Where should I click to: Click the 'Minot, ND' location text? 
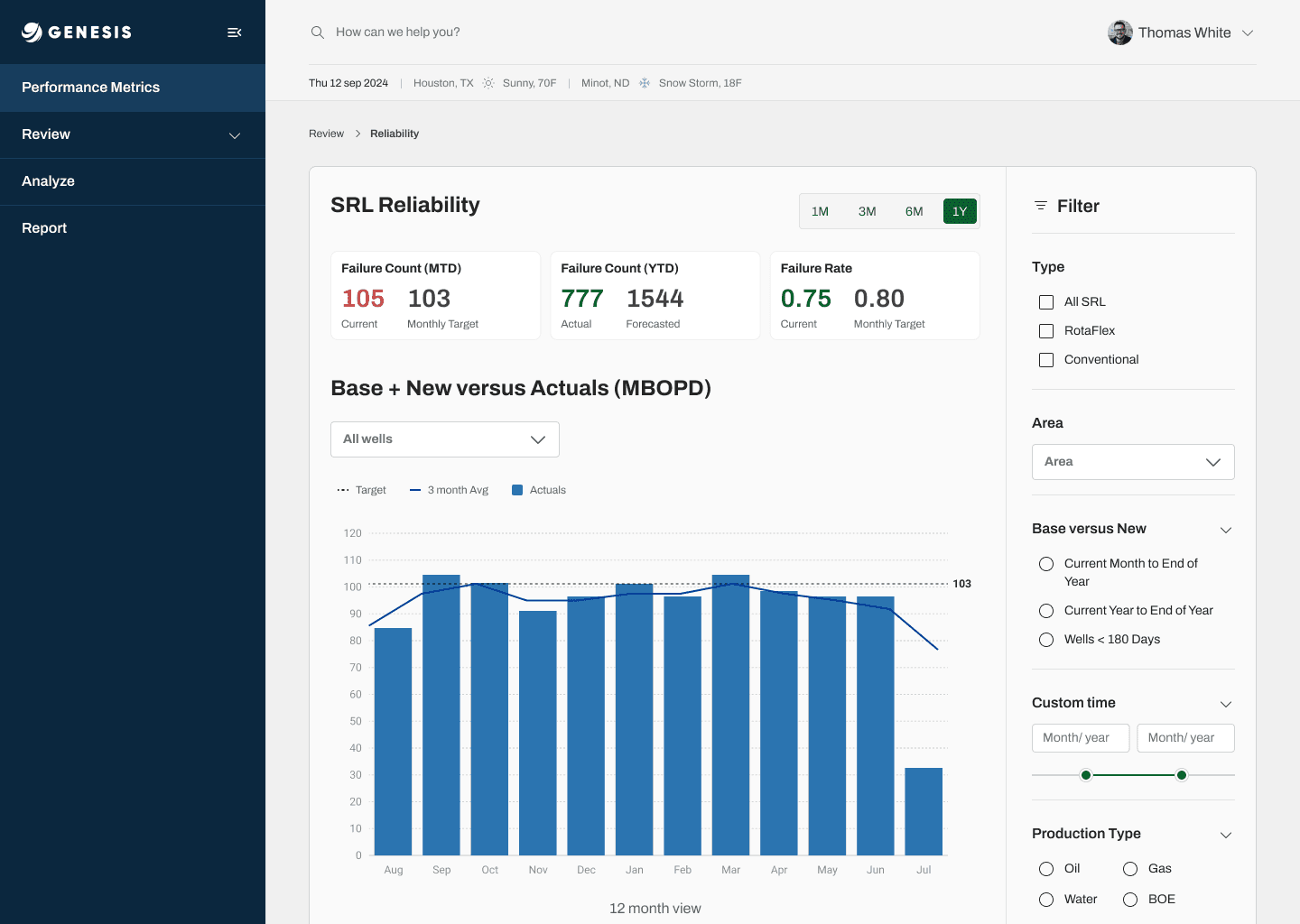605,83
